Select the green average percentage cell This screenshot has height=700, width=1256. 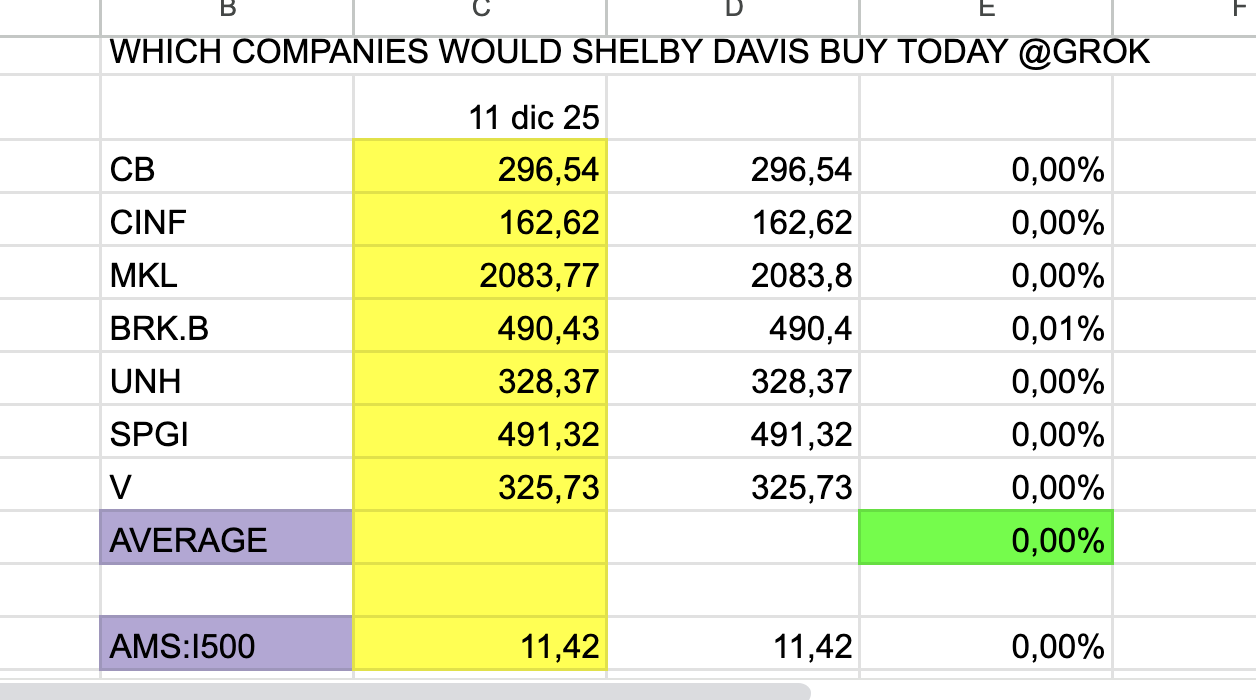click(x=986, y=540)
